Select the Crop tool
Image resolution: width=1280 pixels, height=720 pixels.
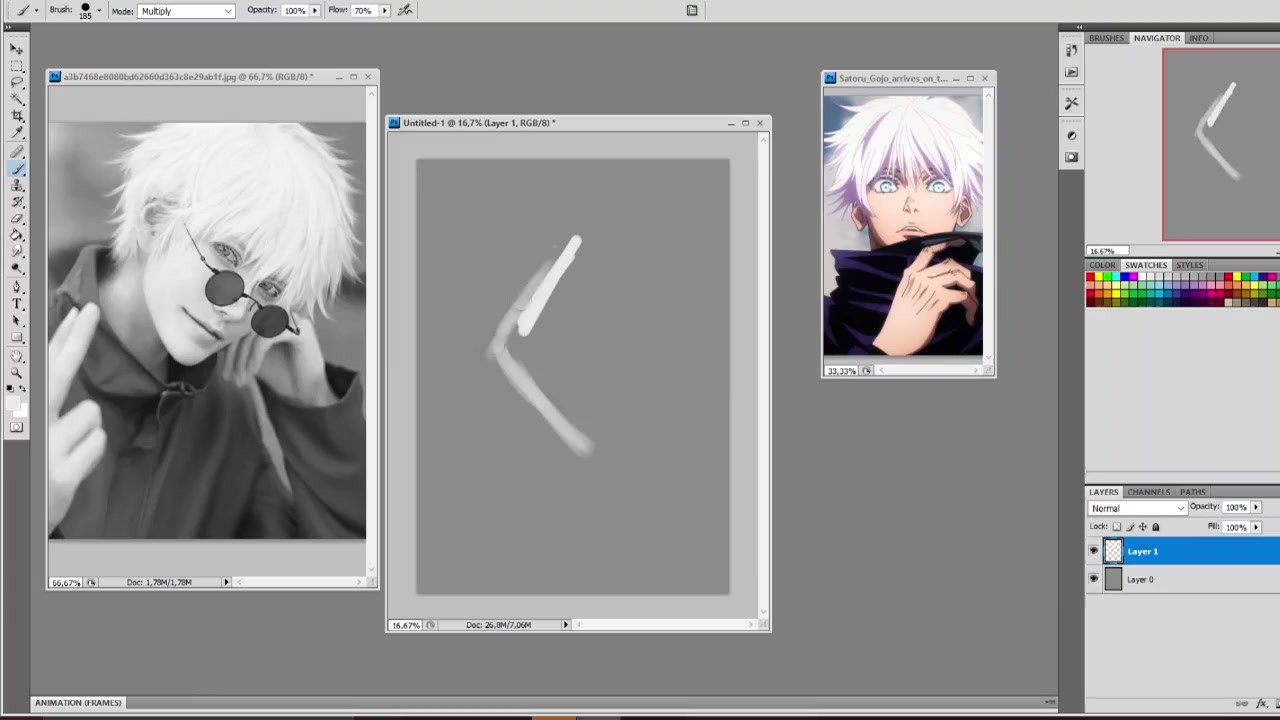click(17, 116)
